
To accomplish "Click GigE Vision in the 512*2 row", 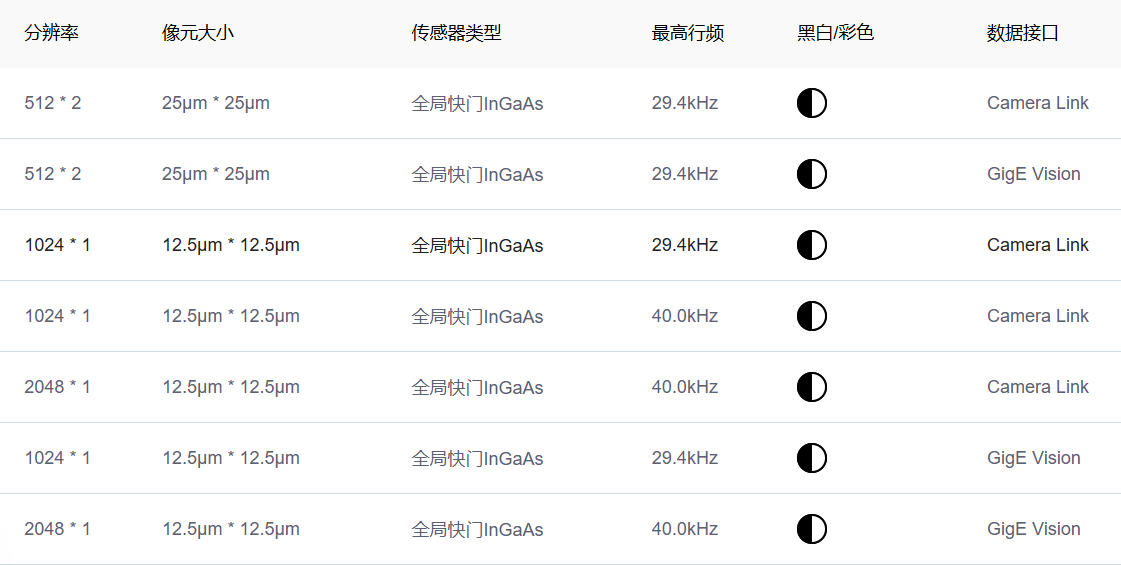I will tap(1033, 174).
